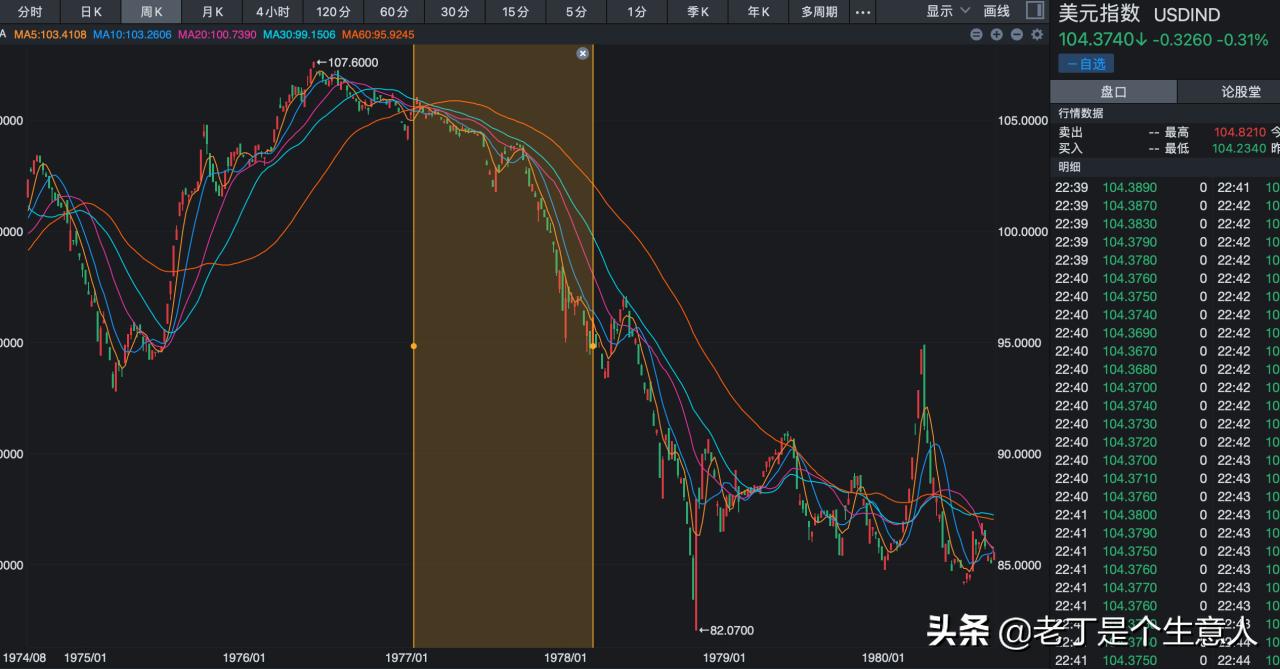The image size is (1280, 669).
Task: Click the plus zoom-in chart icon
Action: (x=997, y=34)
